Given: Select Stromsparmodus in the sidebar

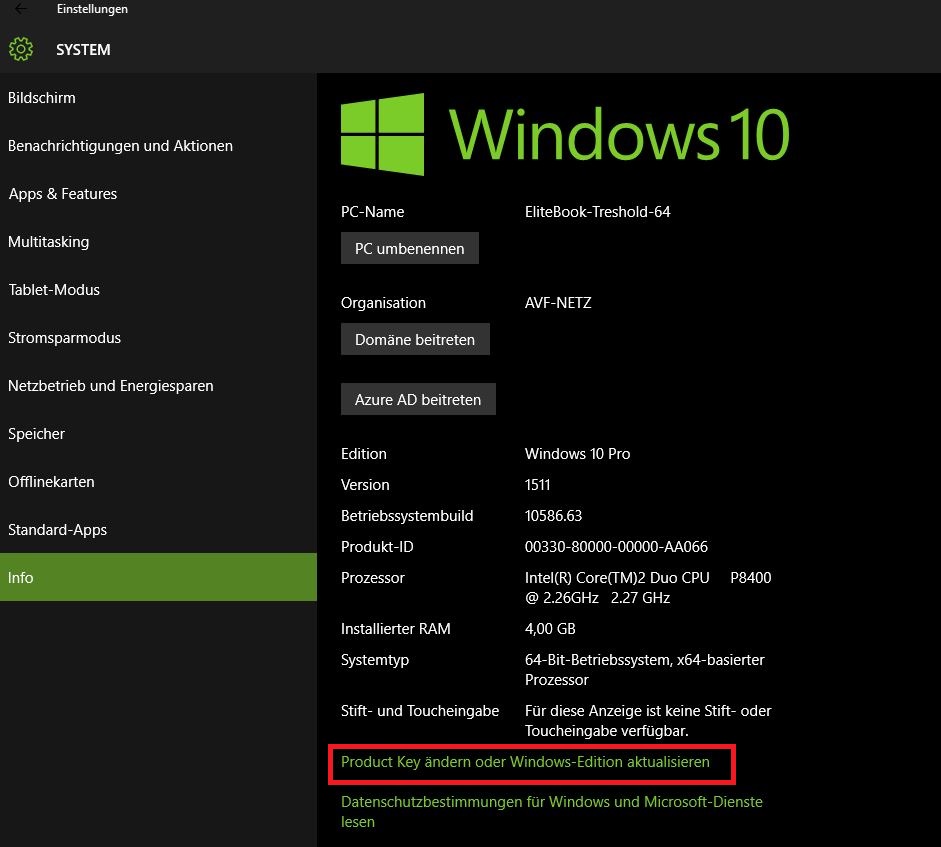Looking at the screenshot, I should pos(158,338).
